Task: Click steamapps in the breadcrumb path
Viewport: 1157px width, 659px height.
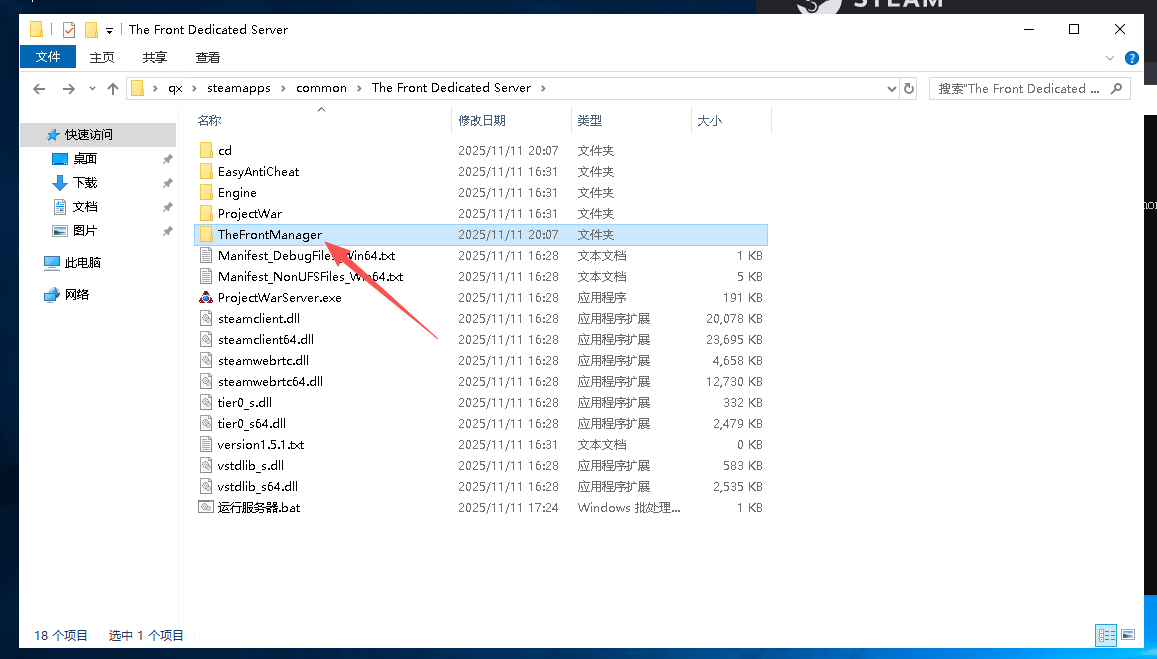Action: tap(239, 88)
